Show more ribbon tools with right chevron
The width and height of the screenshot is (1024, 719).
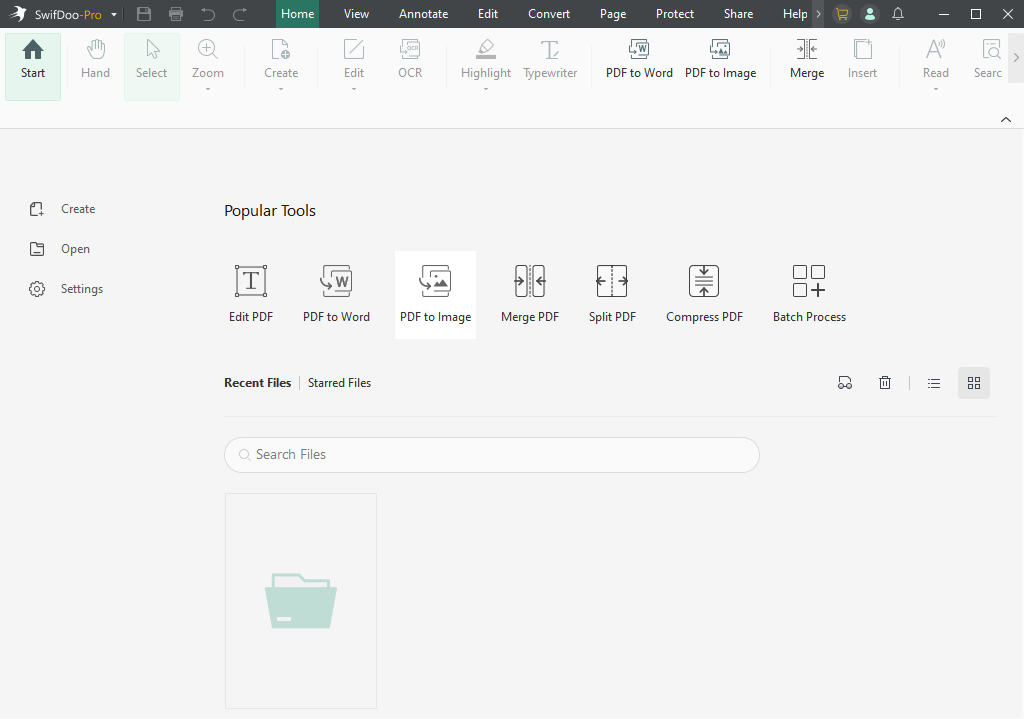(1016, 57)
